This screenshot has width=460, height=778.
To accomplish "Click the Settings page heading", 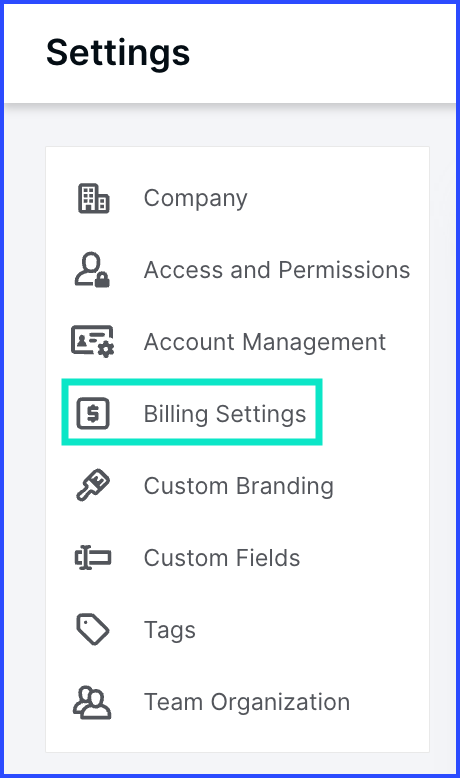I will pos(118,53).
